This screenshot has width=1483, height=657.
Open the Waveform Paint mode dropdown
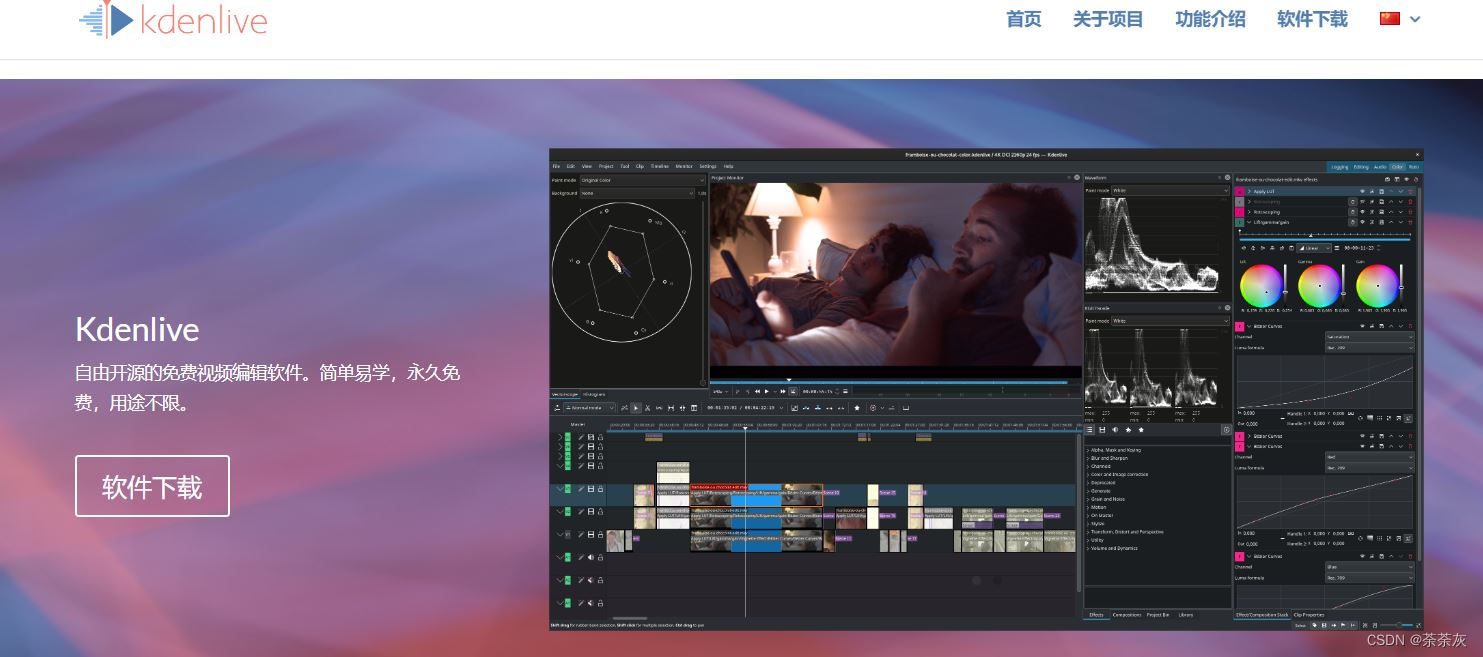pyautogui.click(x=1170, y=190)
